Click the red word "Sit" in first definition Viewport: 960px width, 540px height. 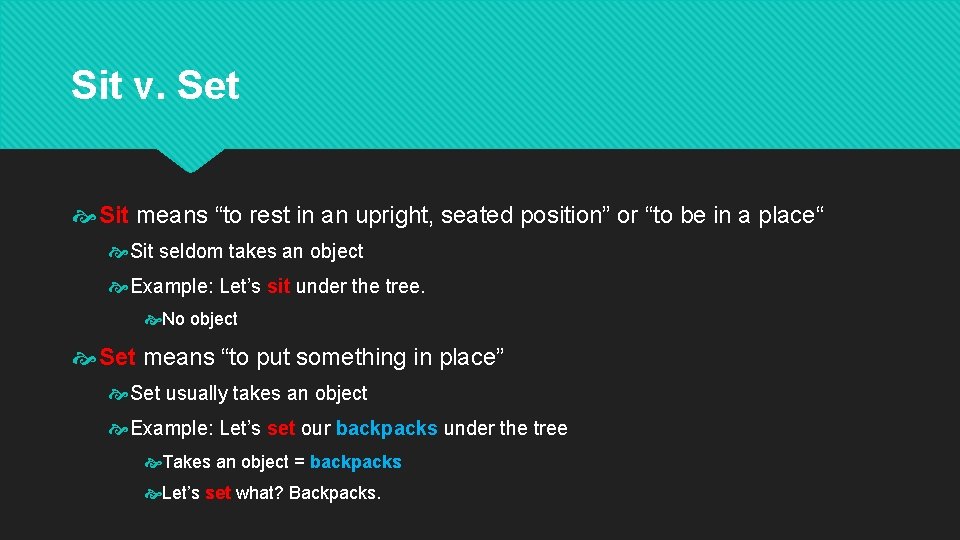tap(114, 215)
